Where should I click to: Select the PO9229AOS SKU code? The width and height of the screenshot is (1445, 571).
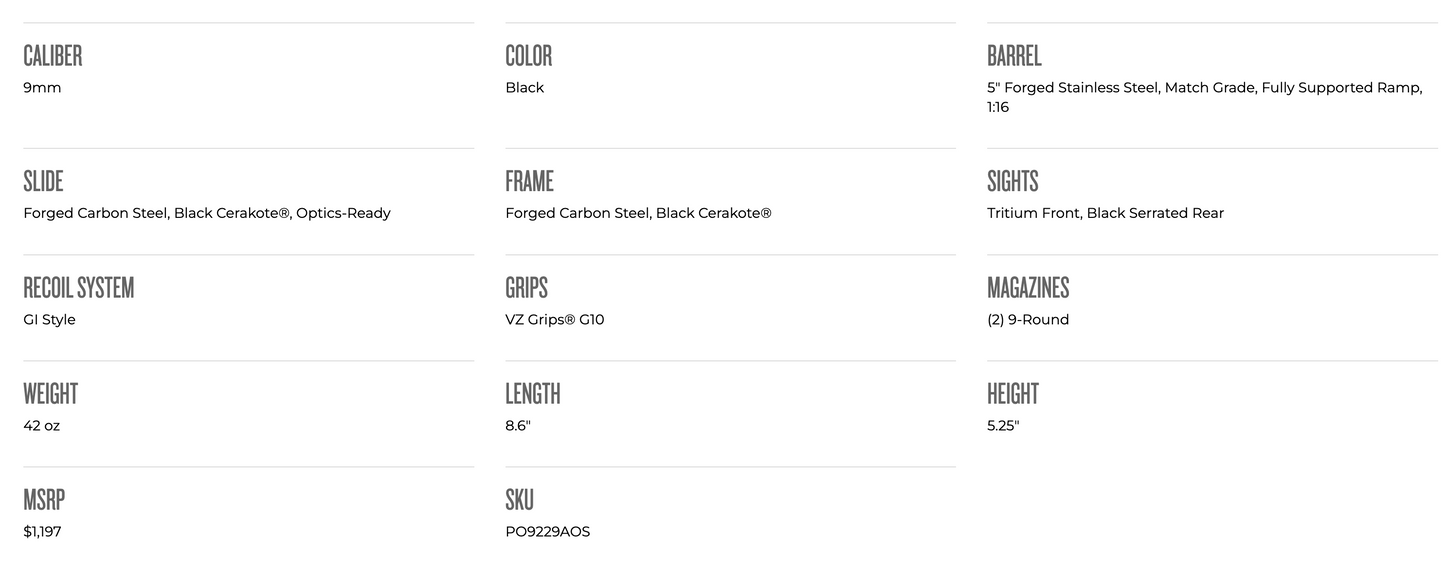tap(548, 532)
